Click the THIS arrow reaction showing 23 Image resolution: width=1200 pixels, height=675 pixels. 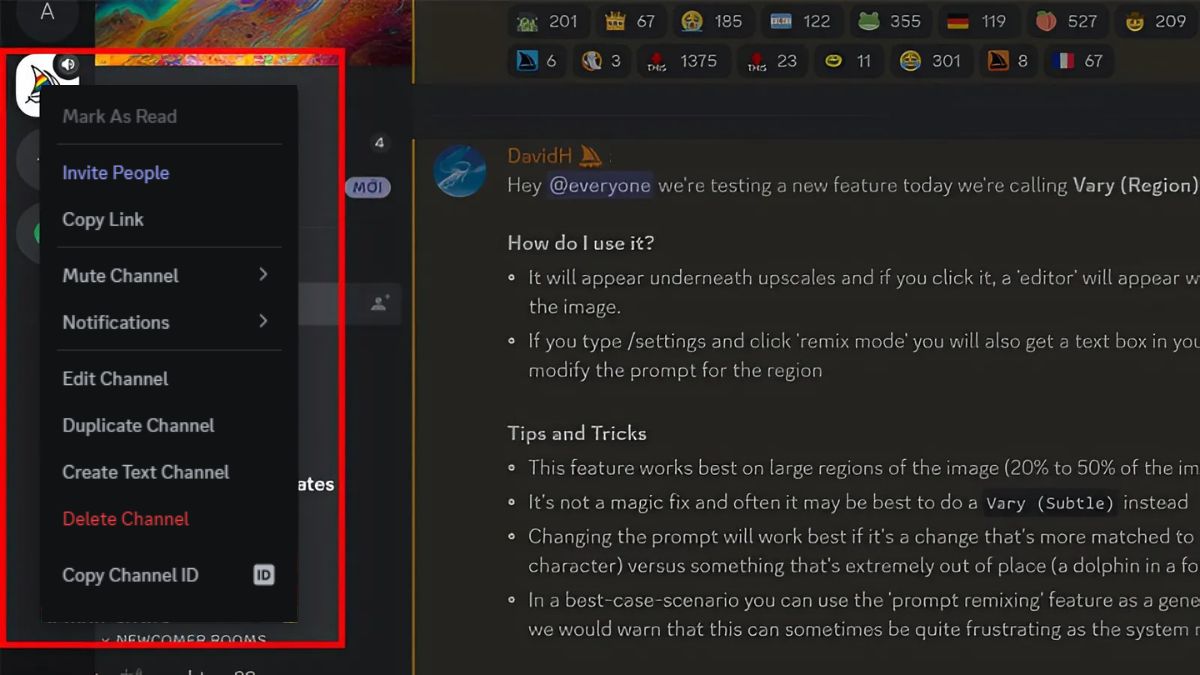pos(771,61)
